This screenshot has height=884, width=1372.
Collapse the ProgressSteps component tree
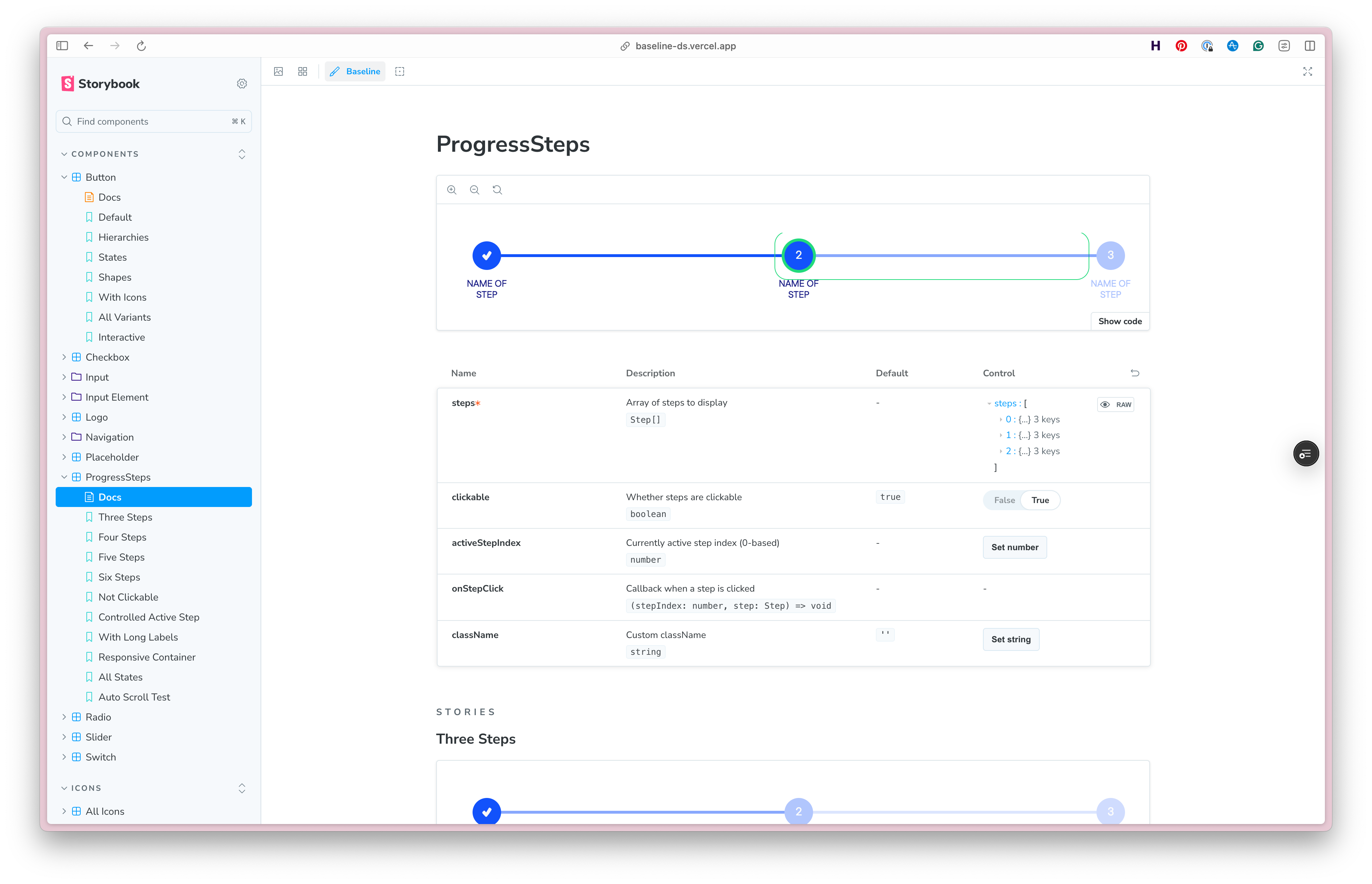pyautogui.click(x=64, y=477)
